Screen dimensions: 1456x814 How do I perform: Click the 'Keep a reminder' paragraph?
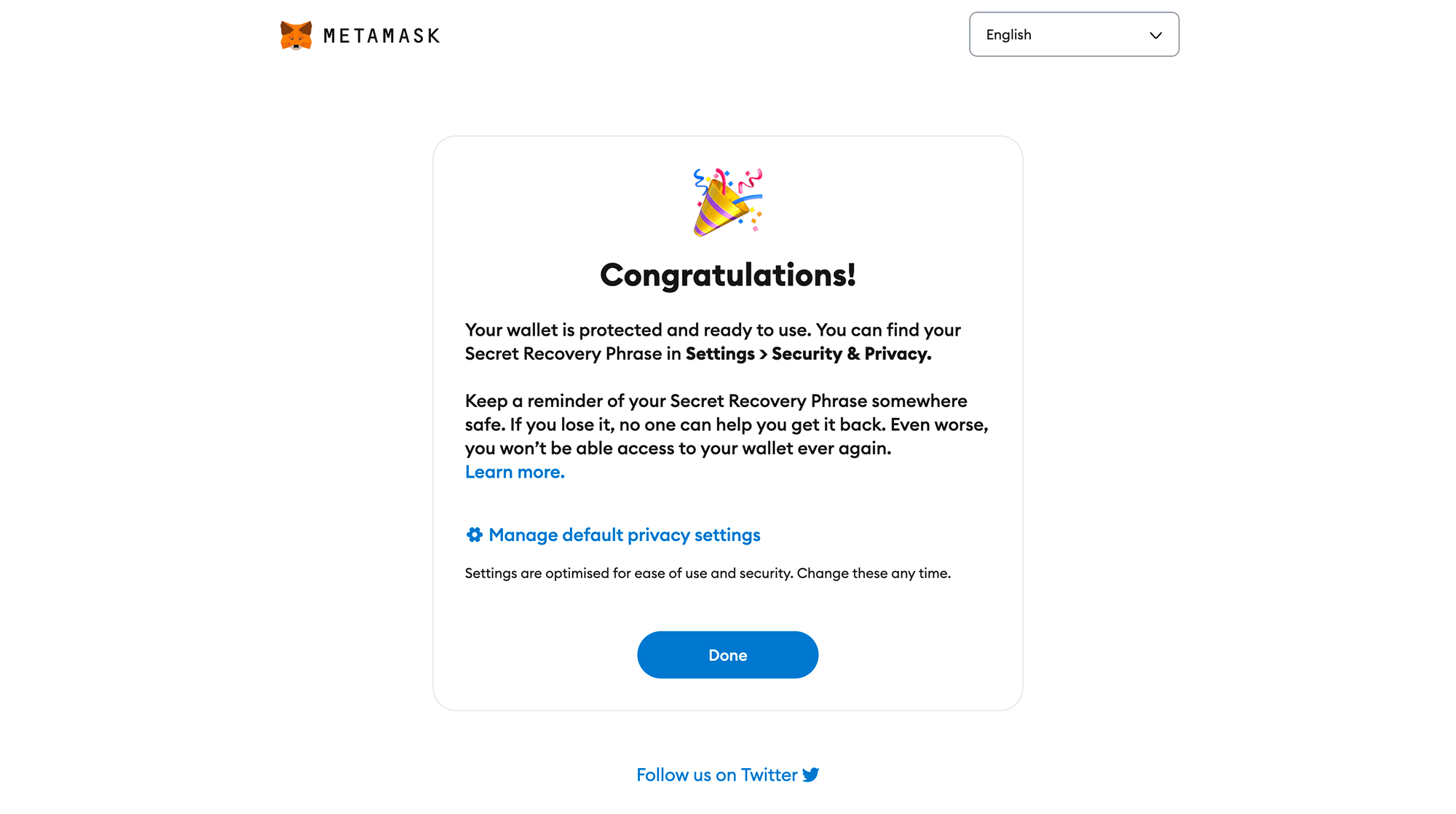pos(716,401)
